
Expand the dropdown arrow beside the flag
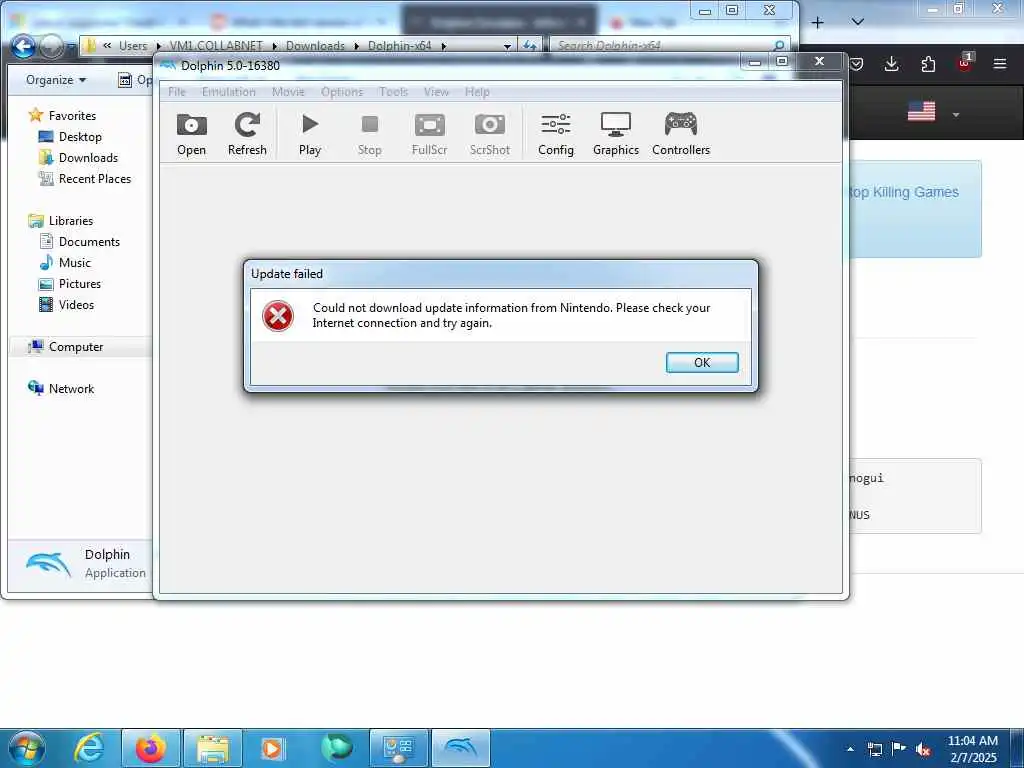[x=955, y=114]
